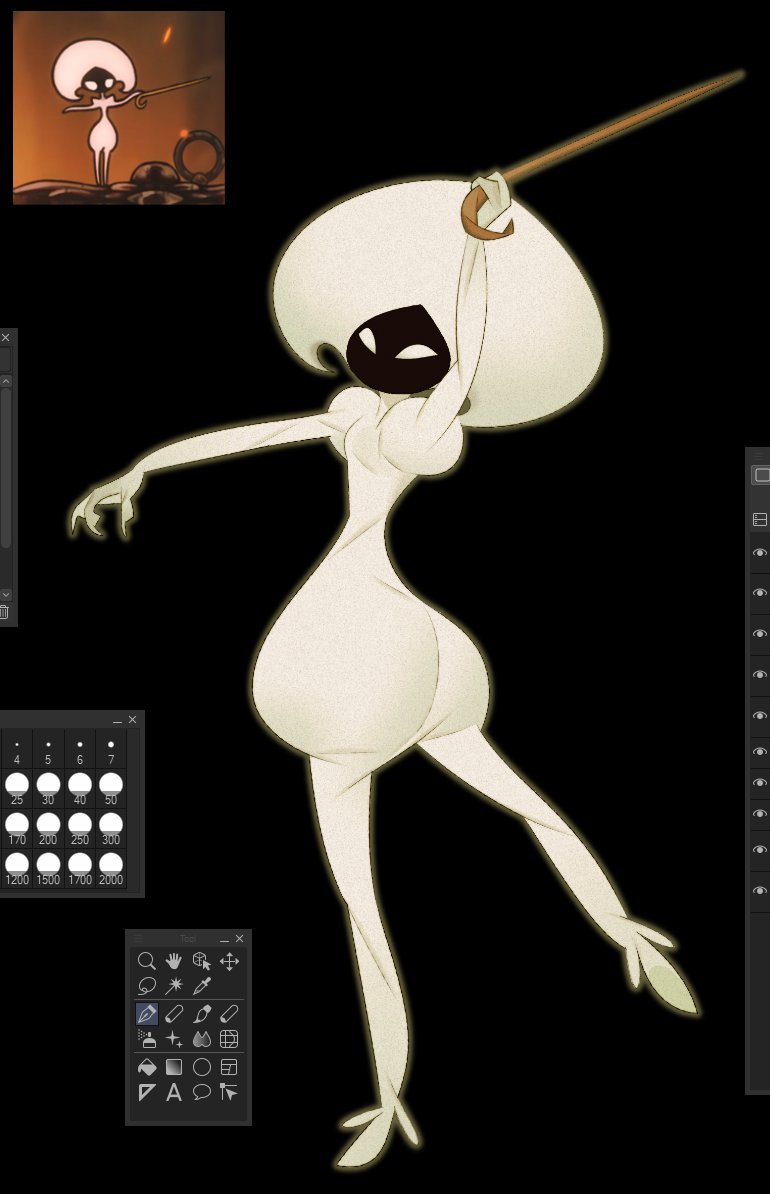770x1194 pixels.
Task: Minimize the Tool palette
Action: point(224,939)
